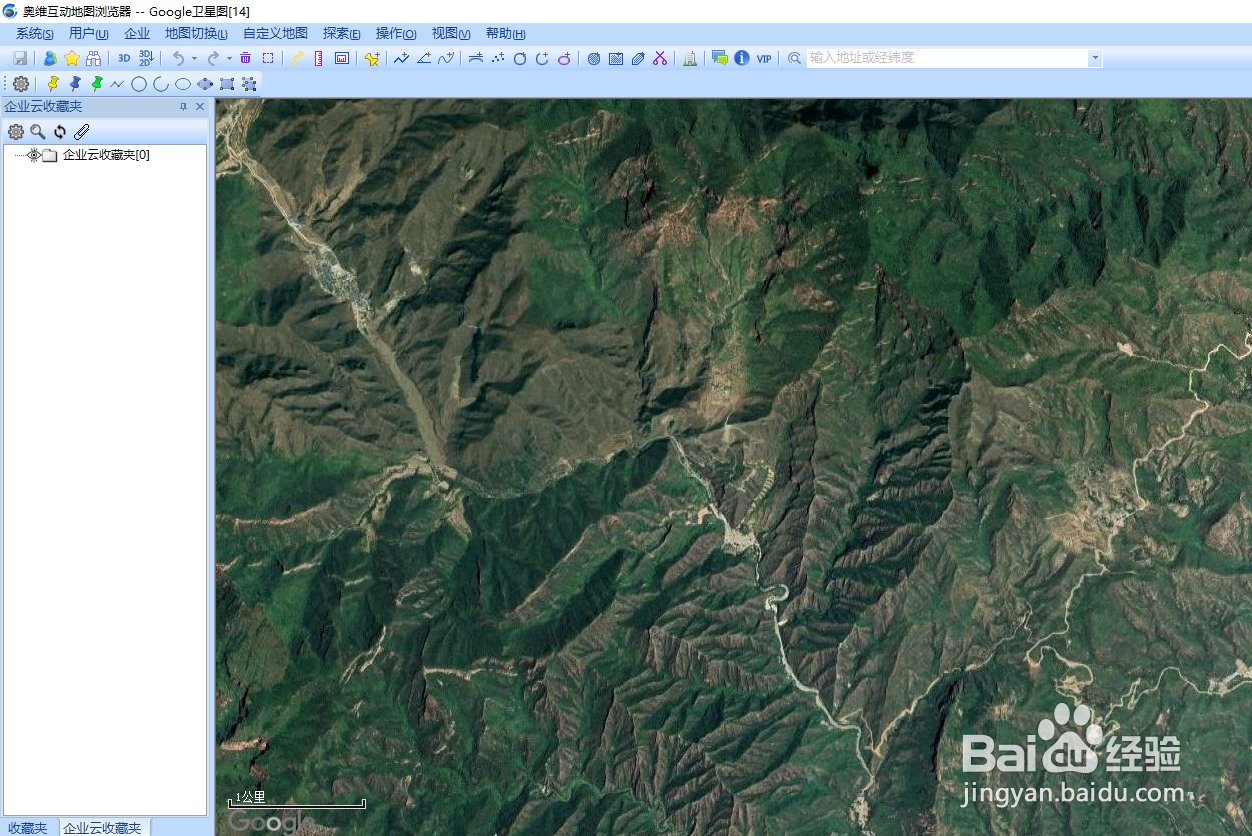
Task: Close the 企业云收藏夹 panel
Action: click(200, 107)
